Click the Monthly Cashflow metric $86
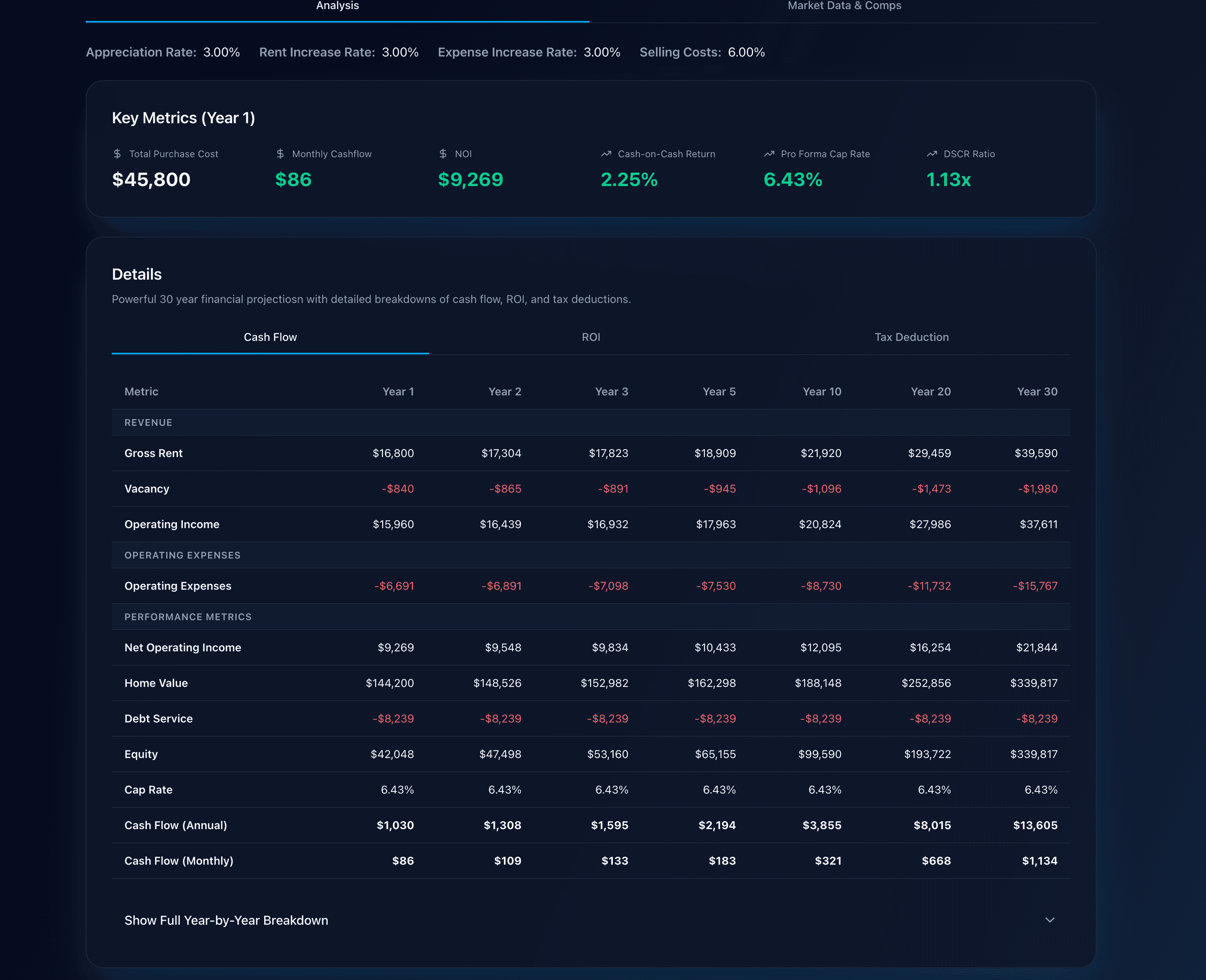Image resolution: width=1206 pixels, height=980 pixels. 293,180
